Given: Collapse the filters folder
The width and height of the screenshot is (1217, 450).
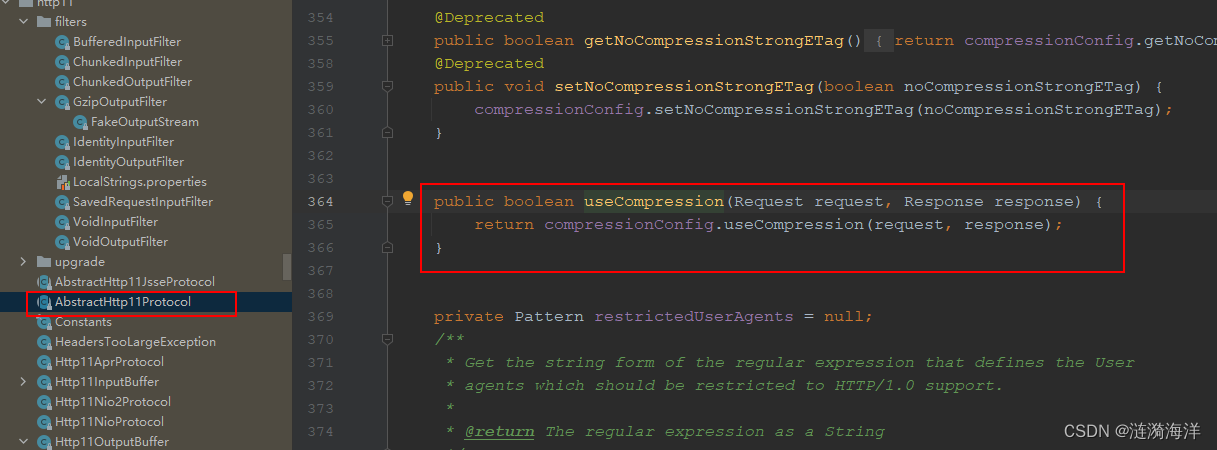Looking at the screenshot, I should pos(24,22).
